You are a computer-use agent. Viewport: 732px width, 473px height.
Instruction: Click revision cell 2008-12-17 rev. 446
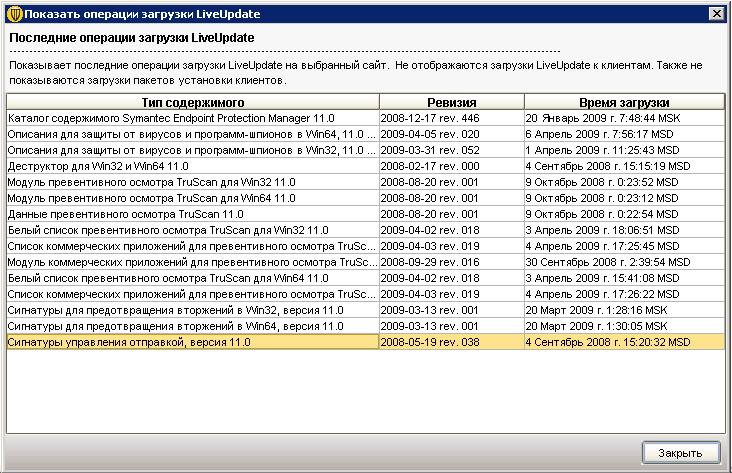452,119
